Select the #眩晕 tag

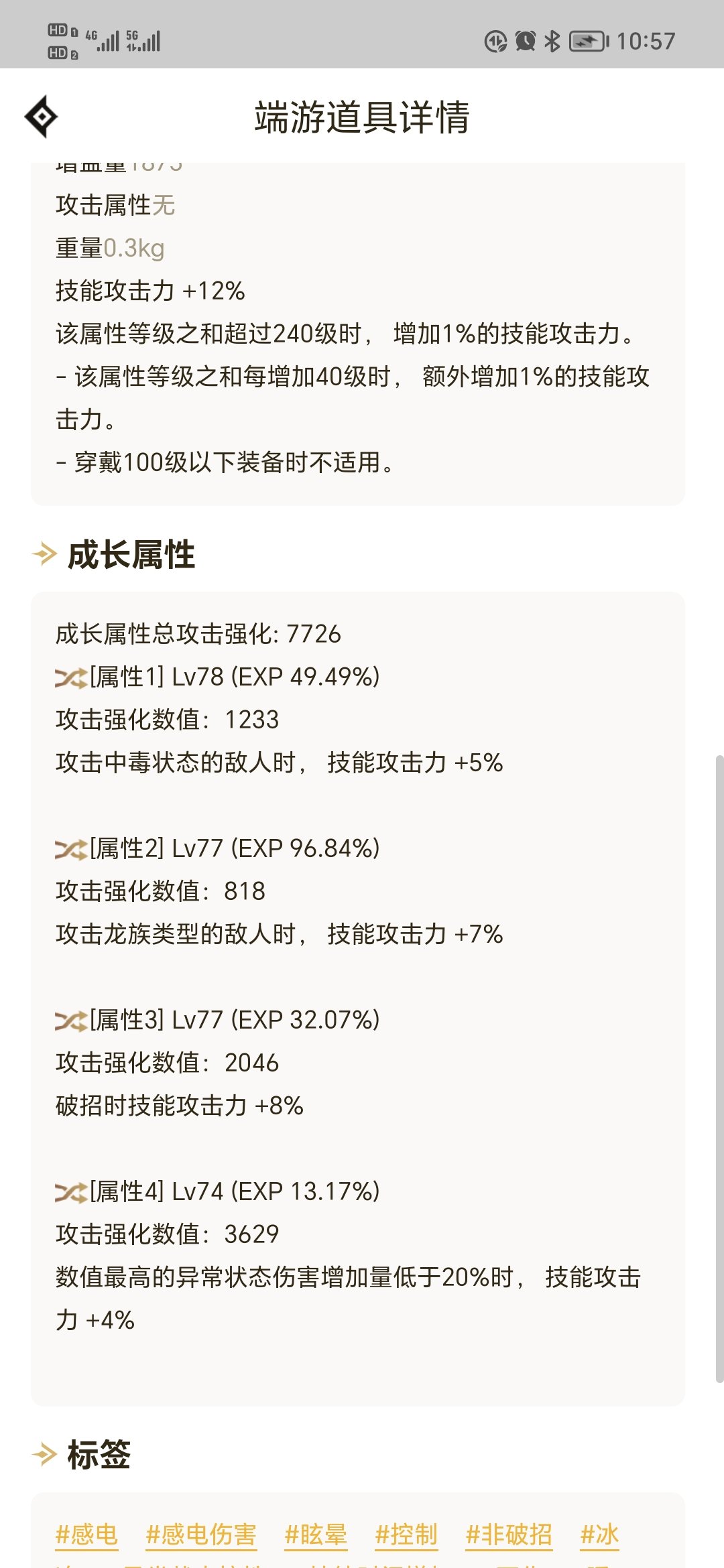pos(316,1534)
